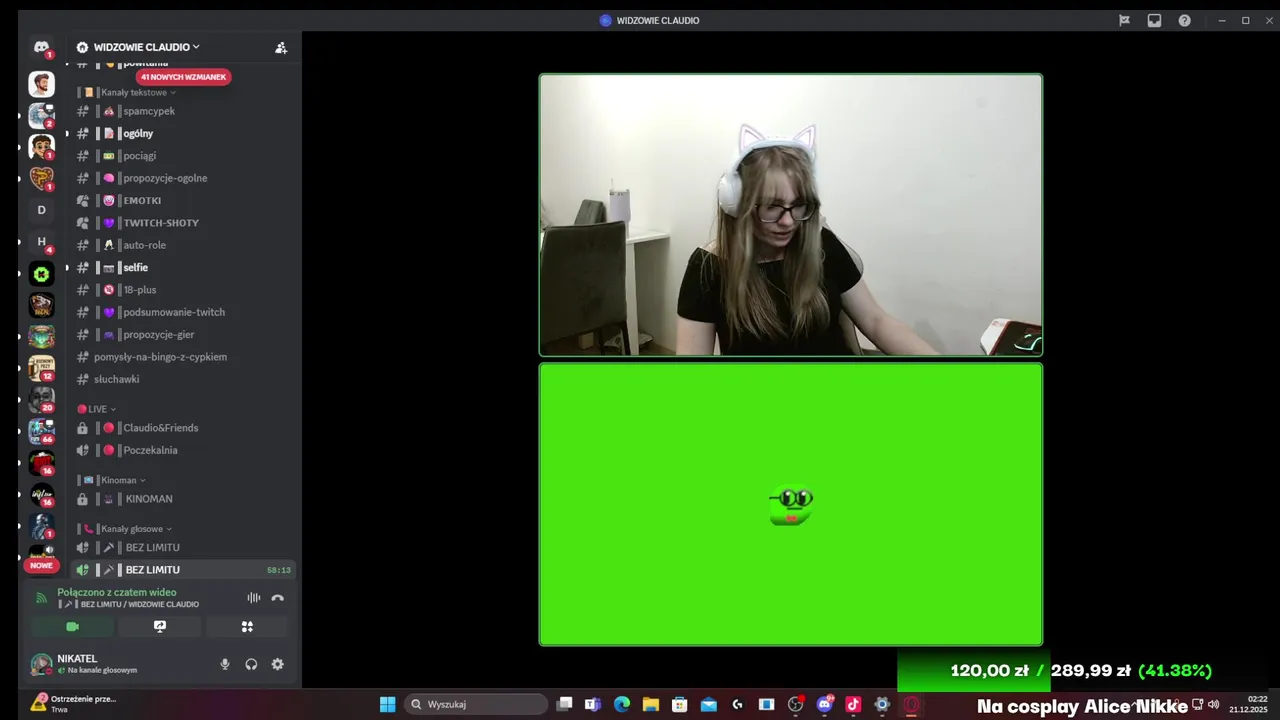Click the 58:13 call timer on BEZ LIMITU
This screenshot has height=720, width=1280.
[279, 570]
